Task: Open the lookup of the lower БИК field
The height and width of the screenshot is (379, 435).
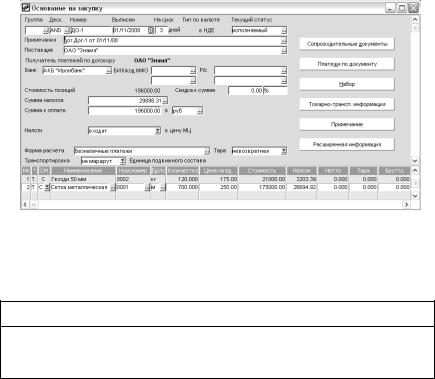Action: 193,81
